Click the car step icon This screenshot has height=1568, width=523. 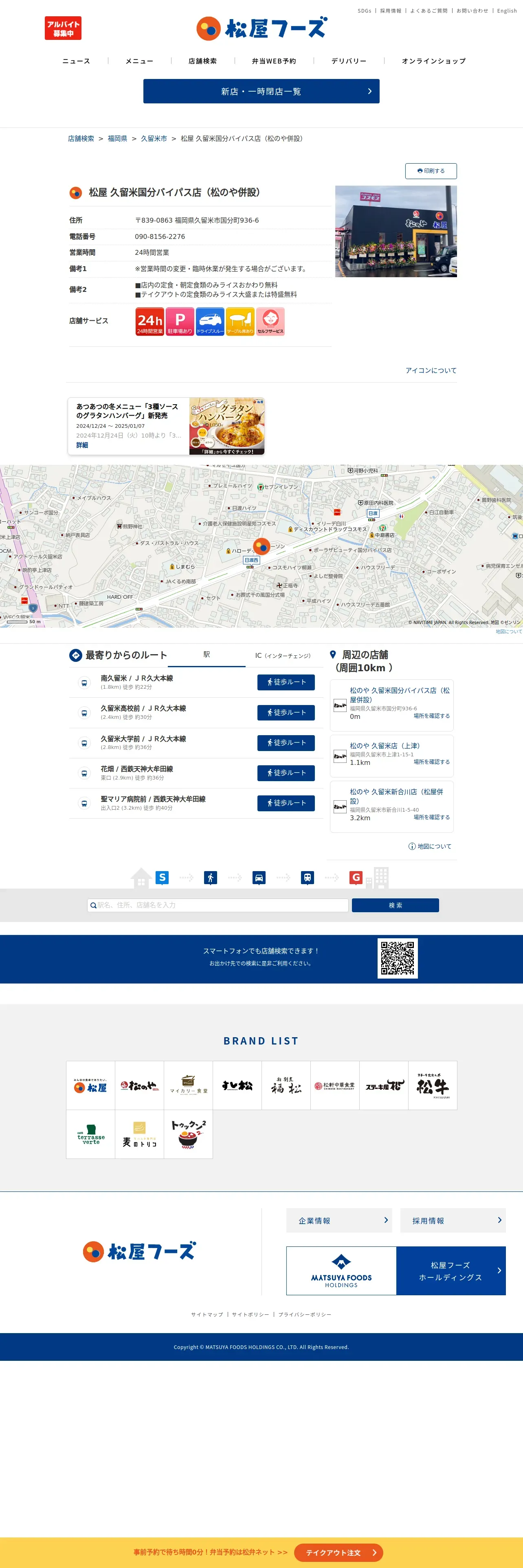pos(259,877)
